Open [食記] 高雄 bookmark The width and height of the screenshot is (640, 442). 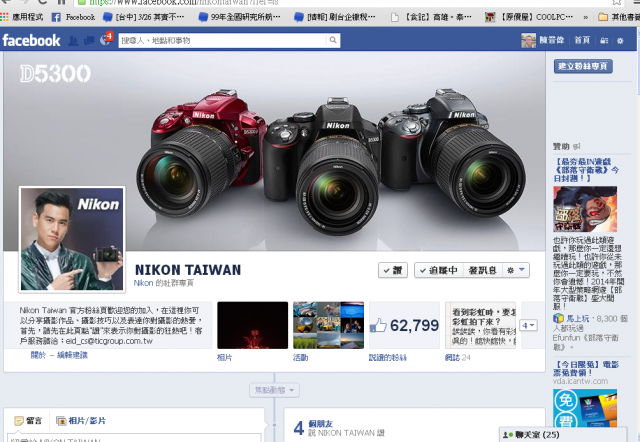tap(431, 17)
